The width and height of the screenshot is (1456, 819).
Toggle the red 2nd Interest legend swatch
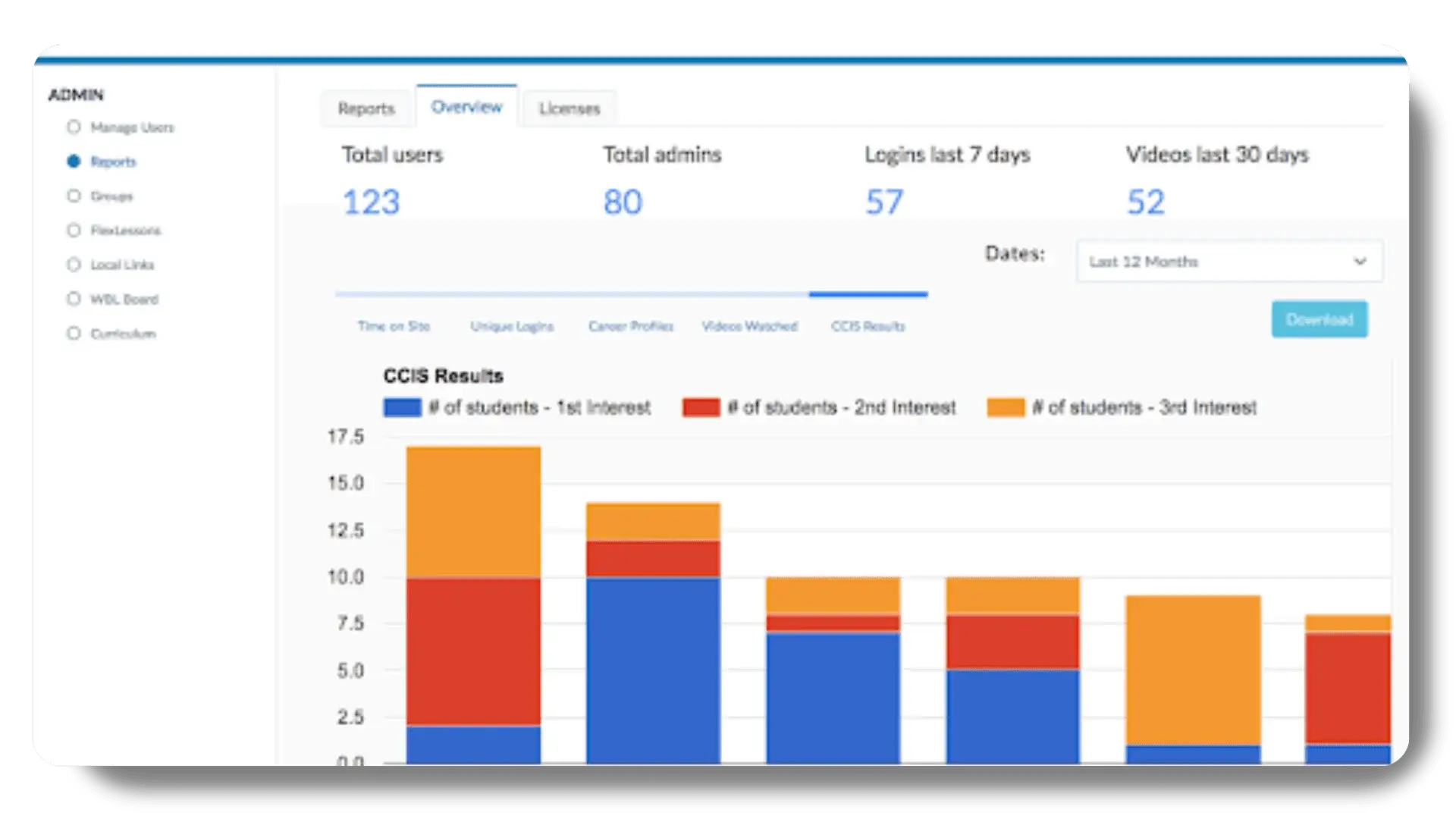click(x=701, y=408)
